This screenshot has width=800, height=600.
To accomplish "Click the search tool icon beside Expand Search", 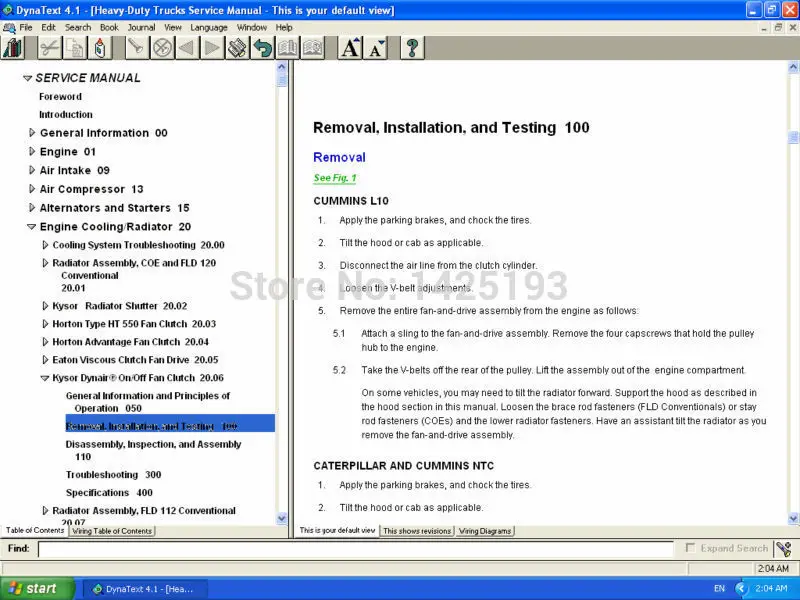I will (x=783, y=549).
